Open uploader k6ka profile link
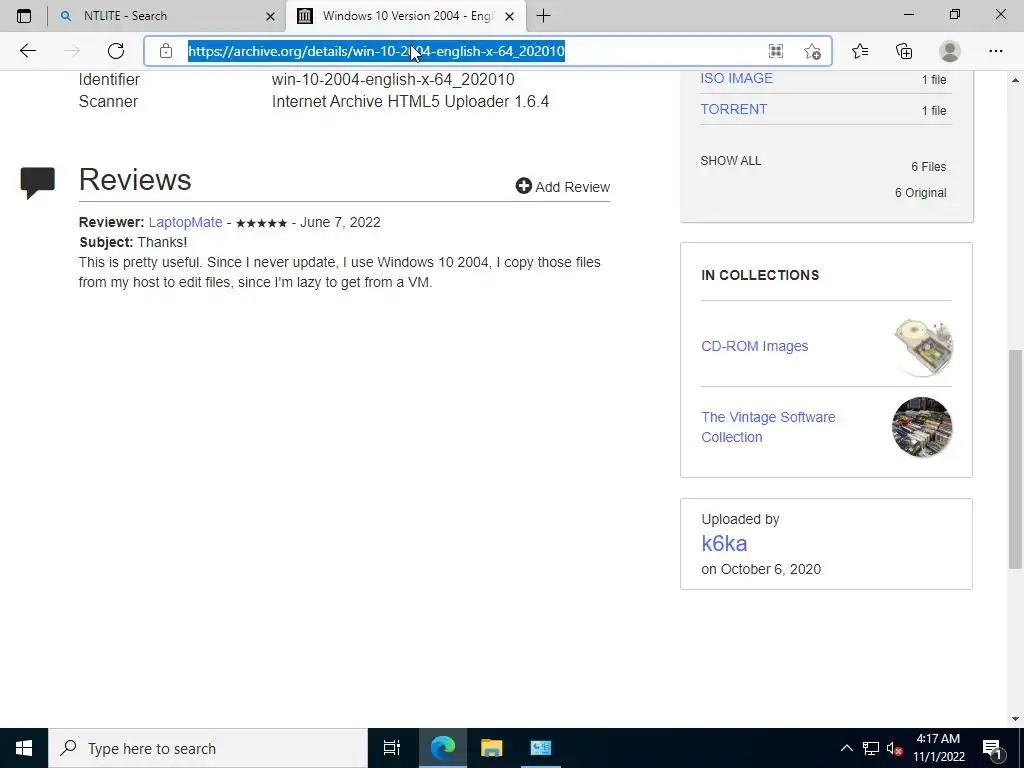This screenshot has width=1024, height=768. 724,543
